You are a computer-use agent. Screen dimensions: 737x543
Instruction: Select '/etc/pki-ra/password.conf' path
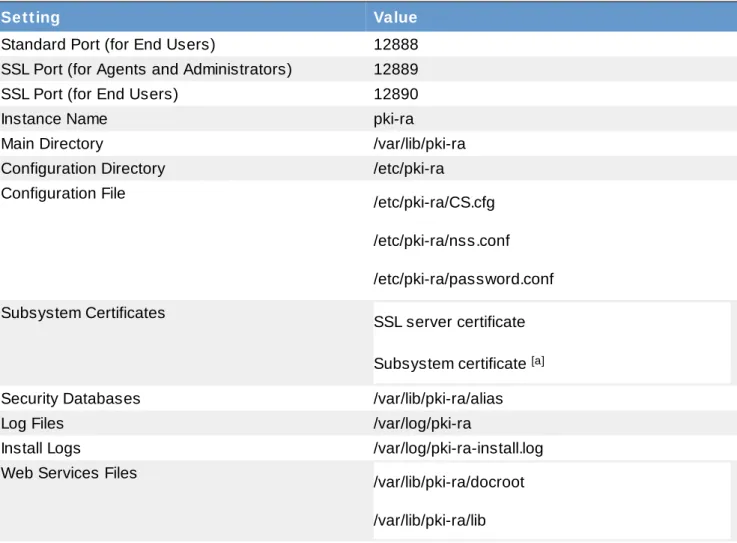pos(463,279)
